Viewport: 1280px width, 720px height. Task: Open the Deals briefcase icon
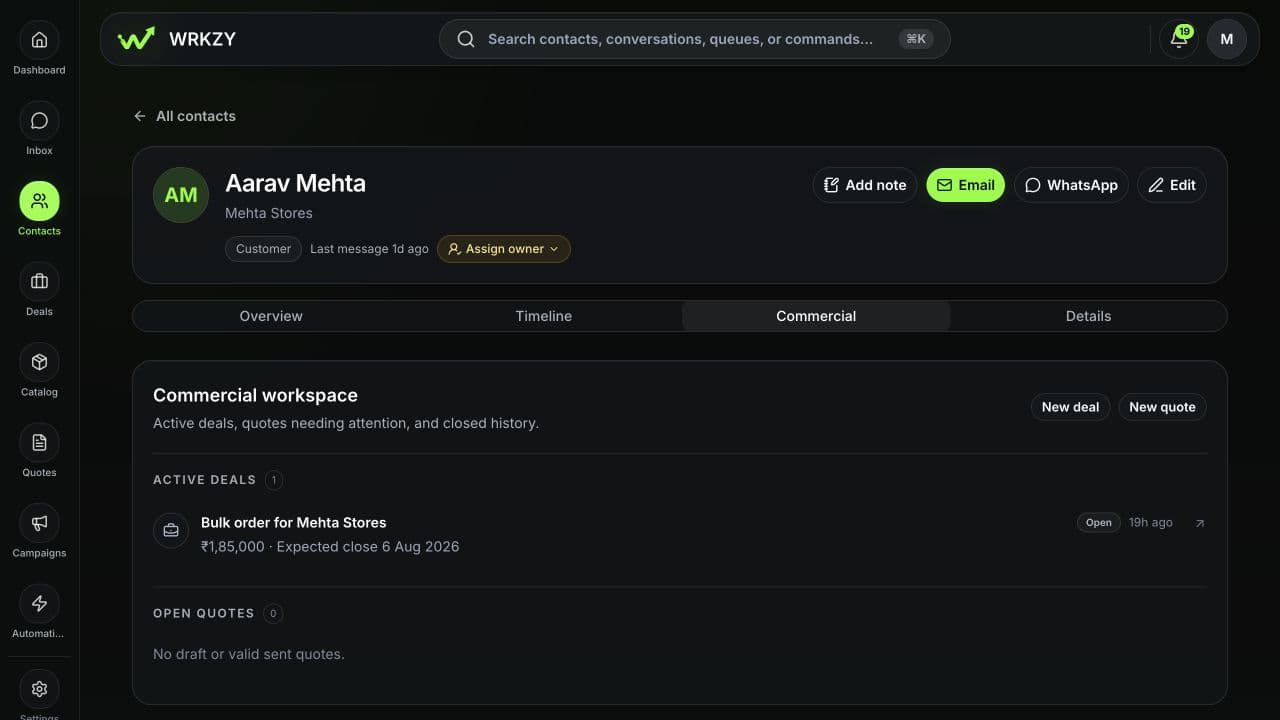pyautogui.click(x=39, y=282)
